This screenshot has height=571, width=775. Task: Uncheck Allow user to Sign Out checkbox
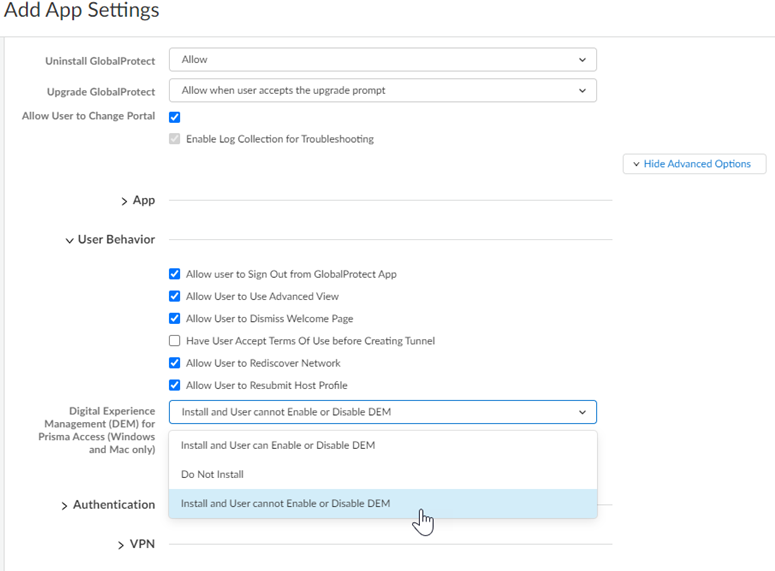(x=175, y=274)
